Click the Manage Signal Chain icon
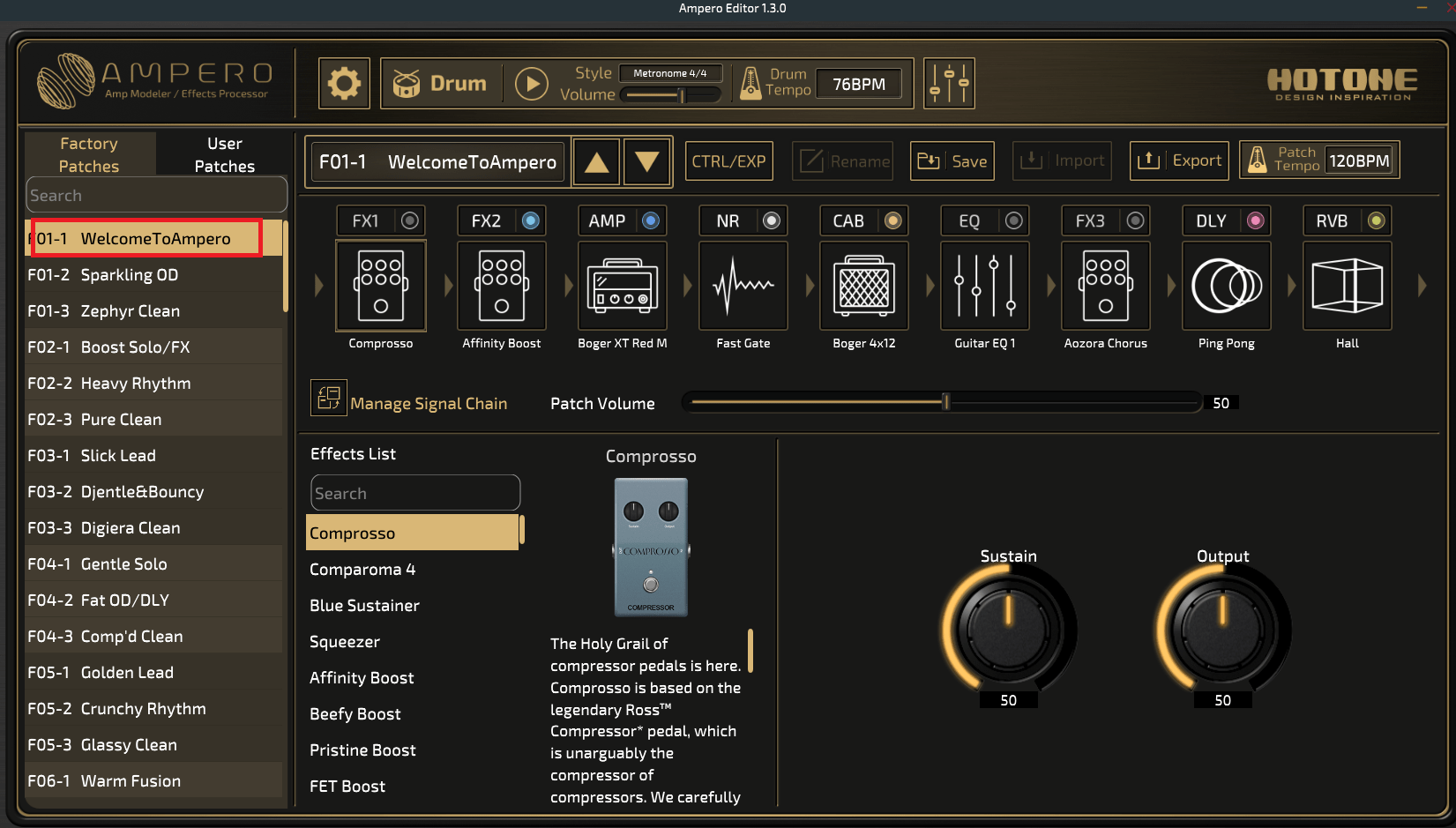This screenshot has height=828, width=1456. pyautogui.click(x=328, y=398)
